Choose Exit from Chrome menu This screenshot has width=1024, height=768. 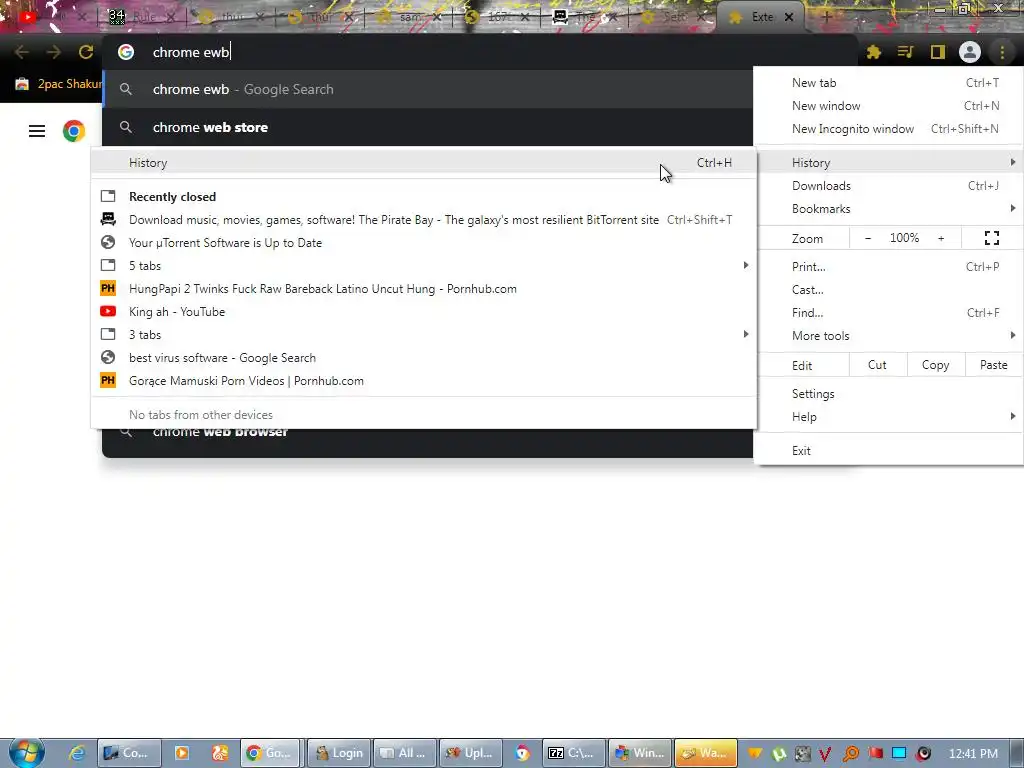pos(888,451)
